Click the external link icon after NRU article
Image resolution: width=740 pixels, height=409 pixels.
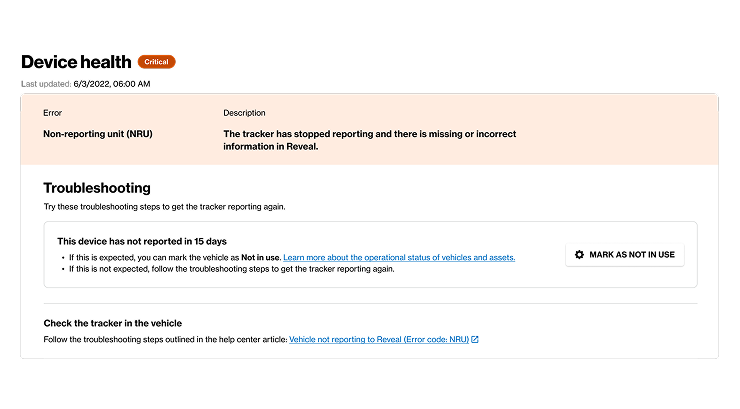pyautogui.click(x=475, y=340)
